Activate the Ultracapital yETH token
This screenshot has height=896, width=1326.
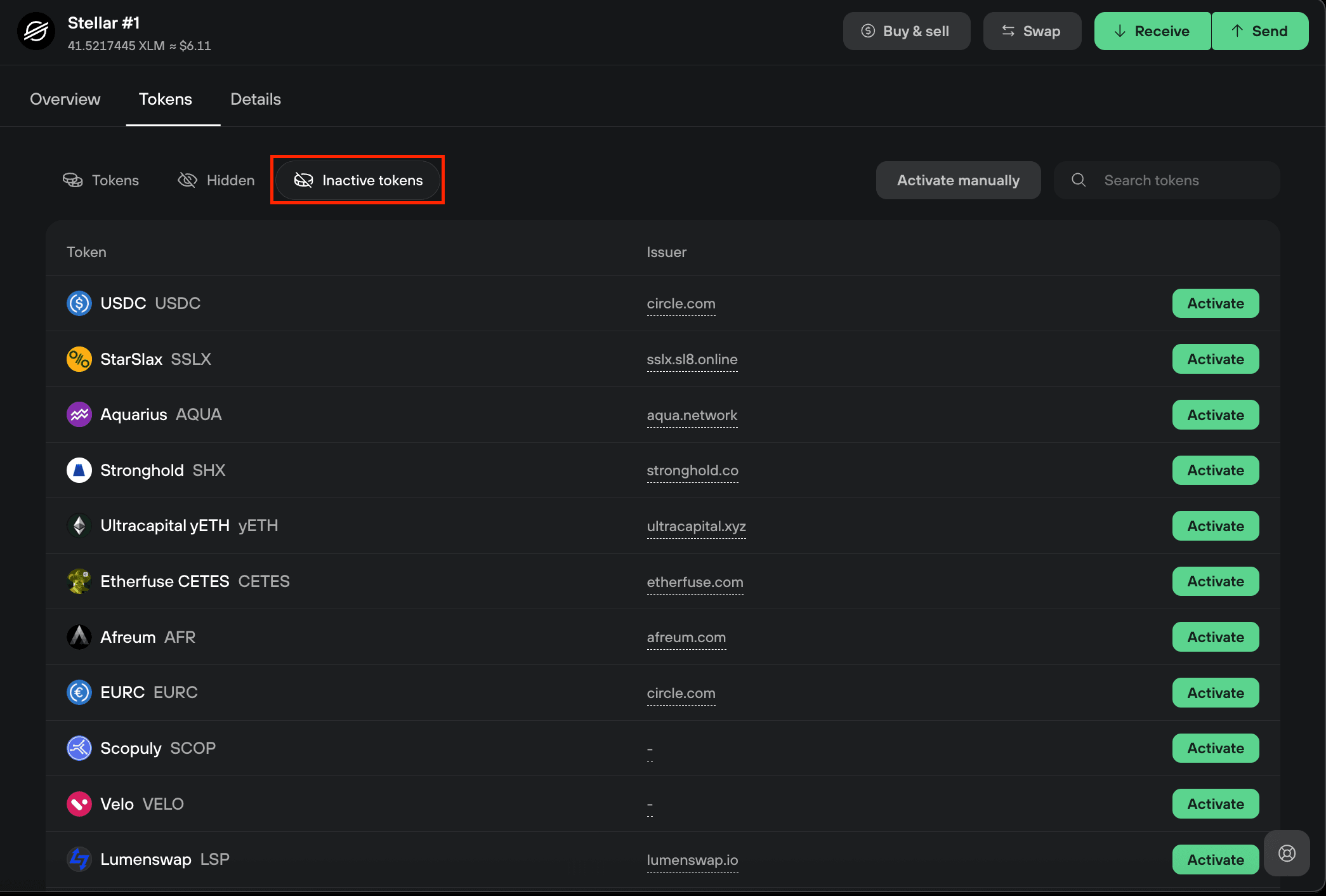tap(1216, 526)
